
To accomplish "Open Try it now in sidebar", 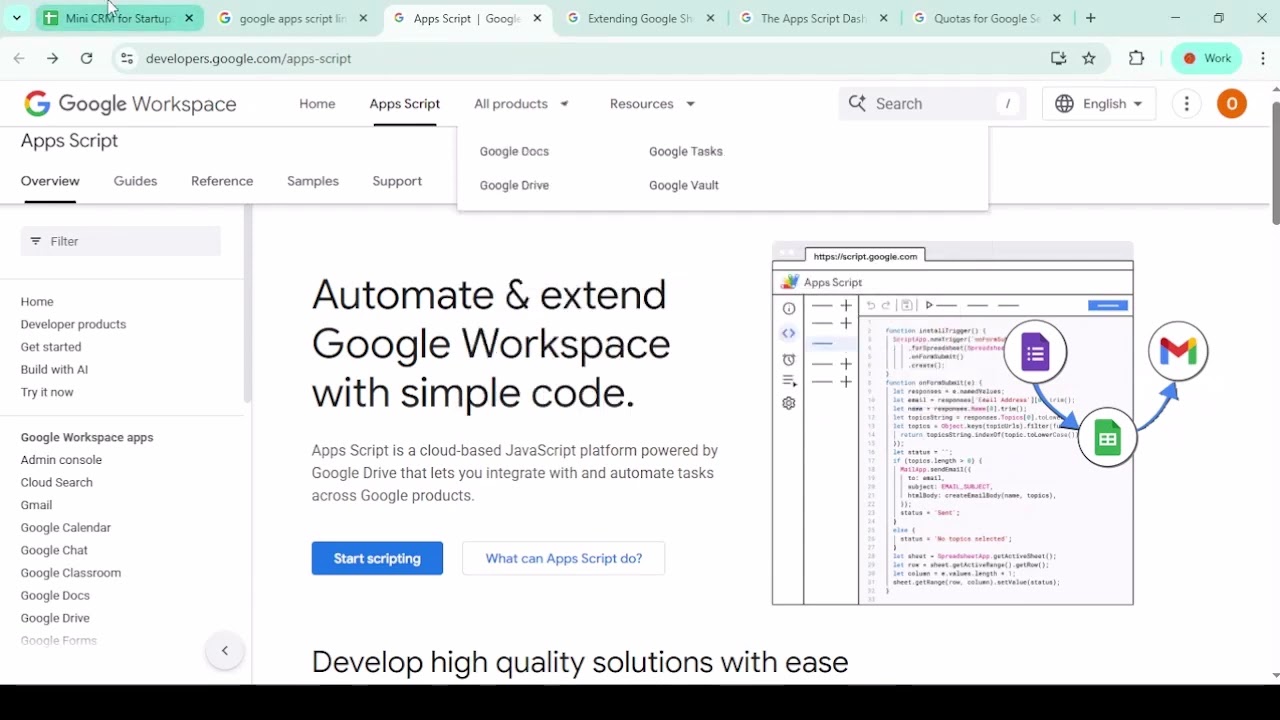I will 47,392.
